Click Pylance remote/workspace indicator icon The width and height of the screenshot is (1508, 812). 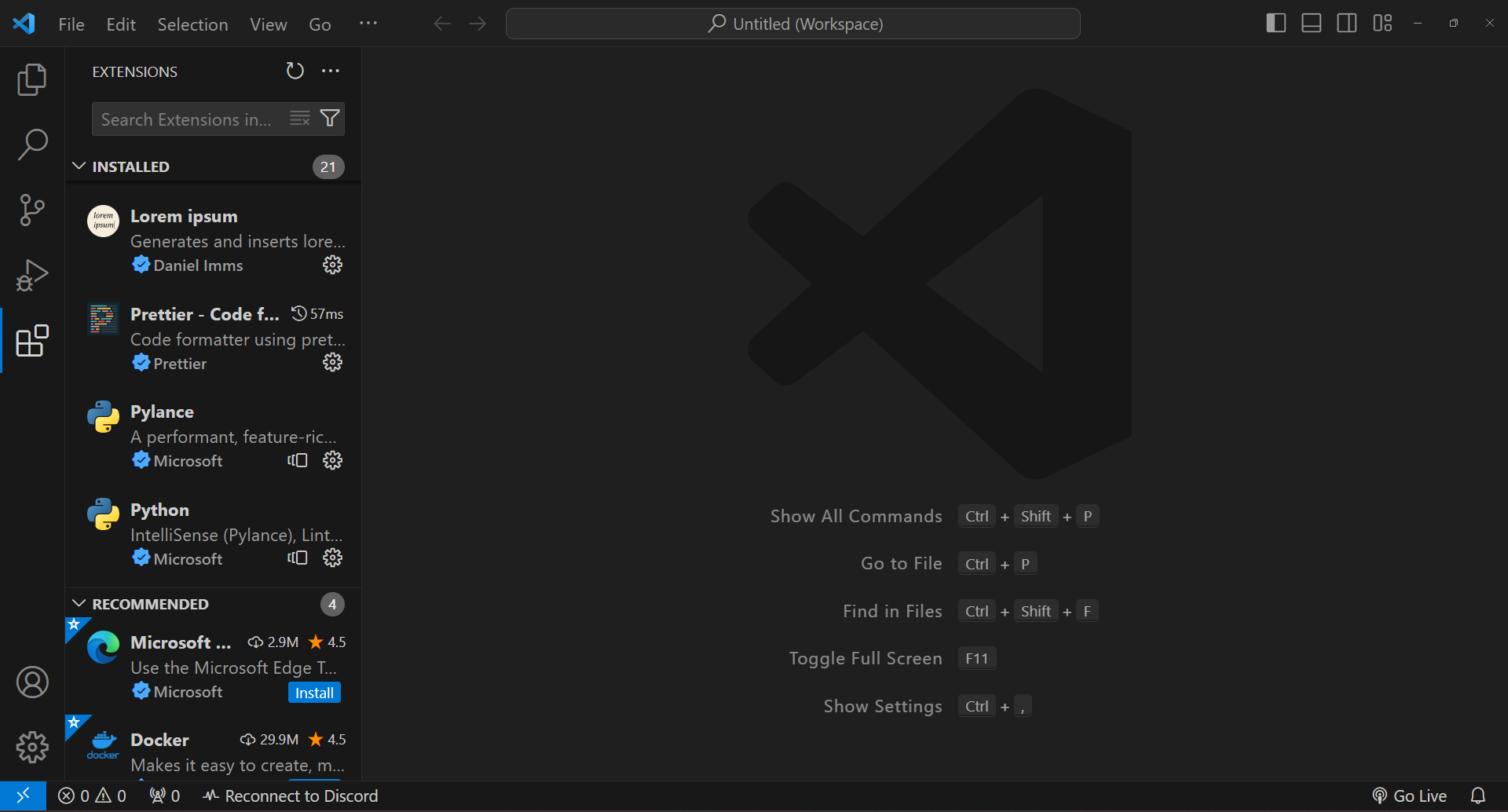tap(298, 460)
